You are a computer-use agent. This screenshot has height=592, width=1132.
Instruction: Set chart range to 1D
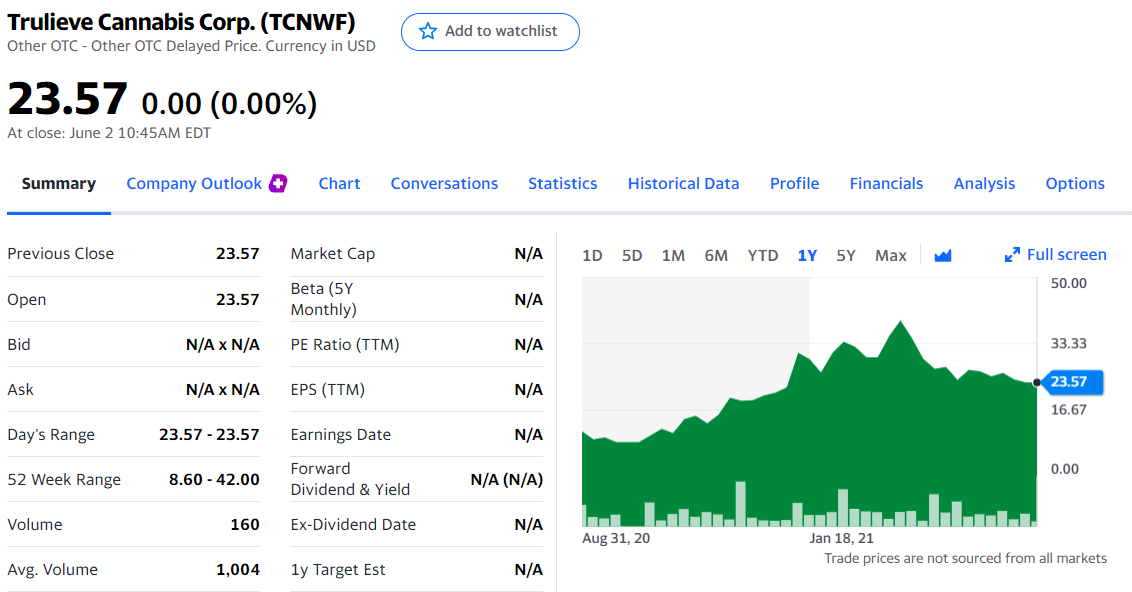click(592, 256)
